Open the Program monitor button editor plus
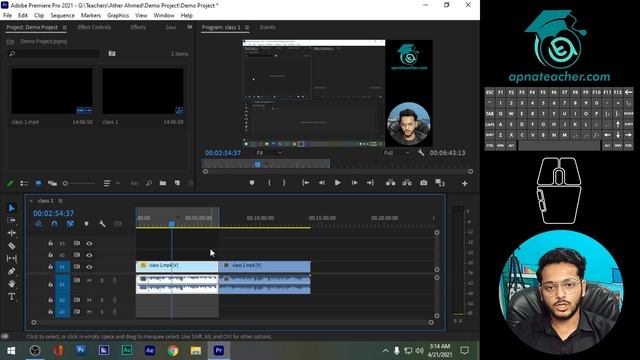The image size is (640, 360). point(464,184)
